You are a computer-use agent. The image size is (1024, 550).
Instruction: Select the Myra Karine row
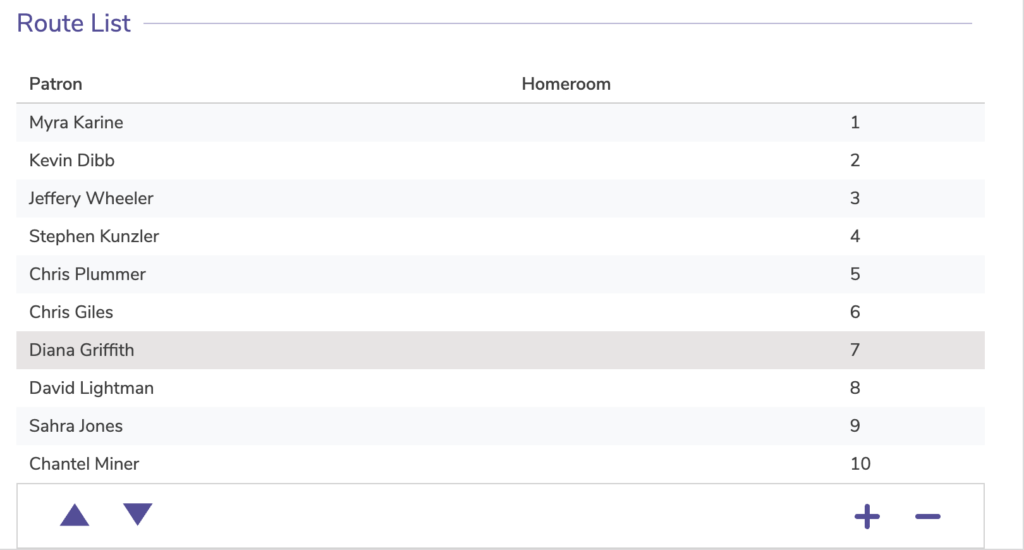(x=76, y=123)
